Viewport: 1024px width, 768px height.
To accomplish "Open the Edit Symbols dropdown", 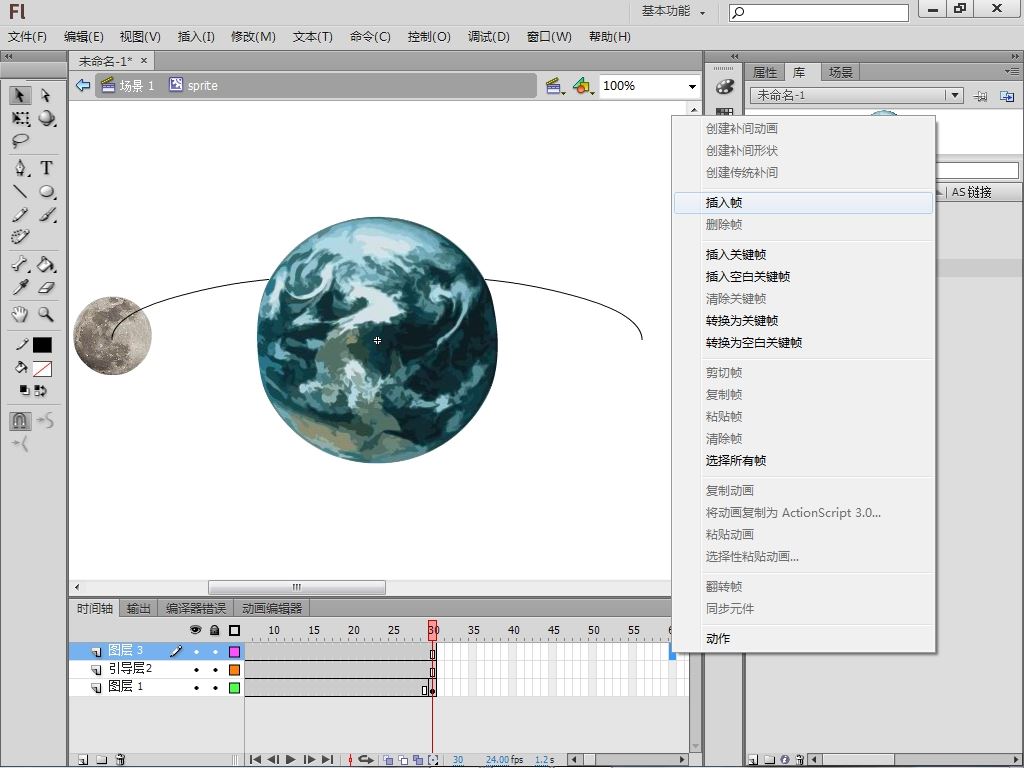I will tap(583, 86).
